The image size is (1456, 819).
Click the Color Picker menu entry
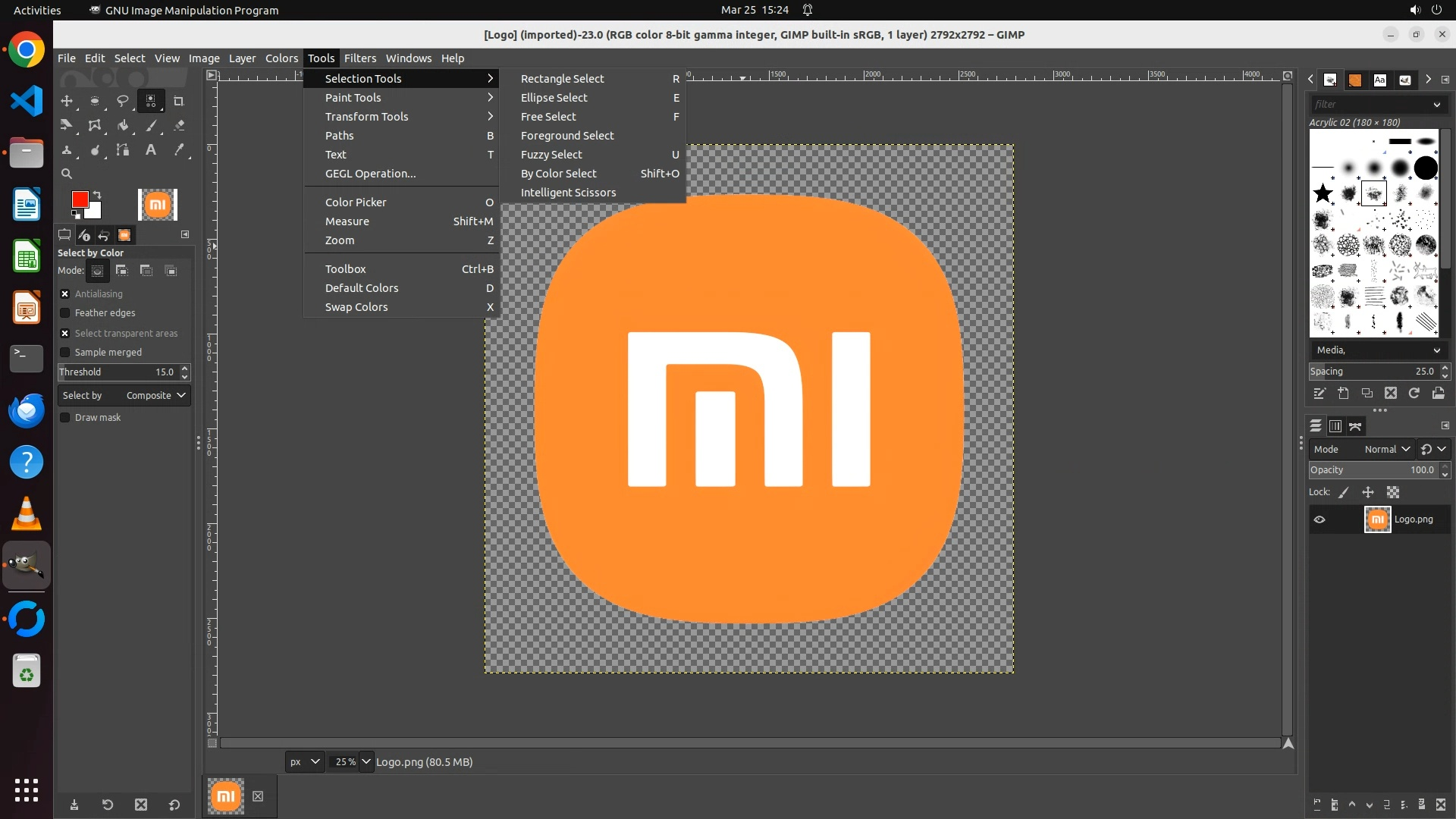(356, 202)
